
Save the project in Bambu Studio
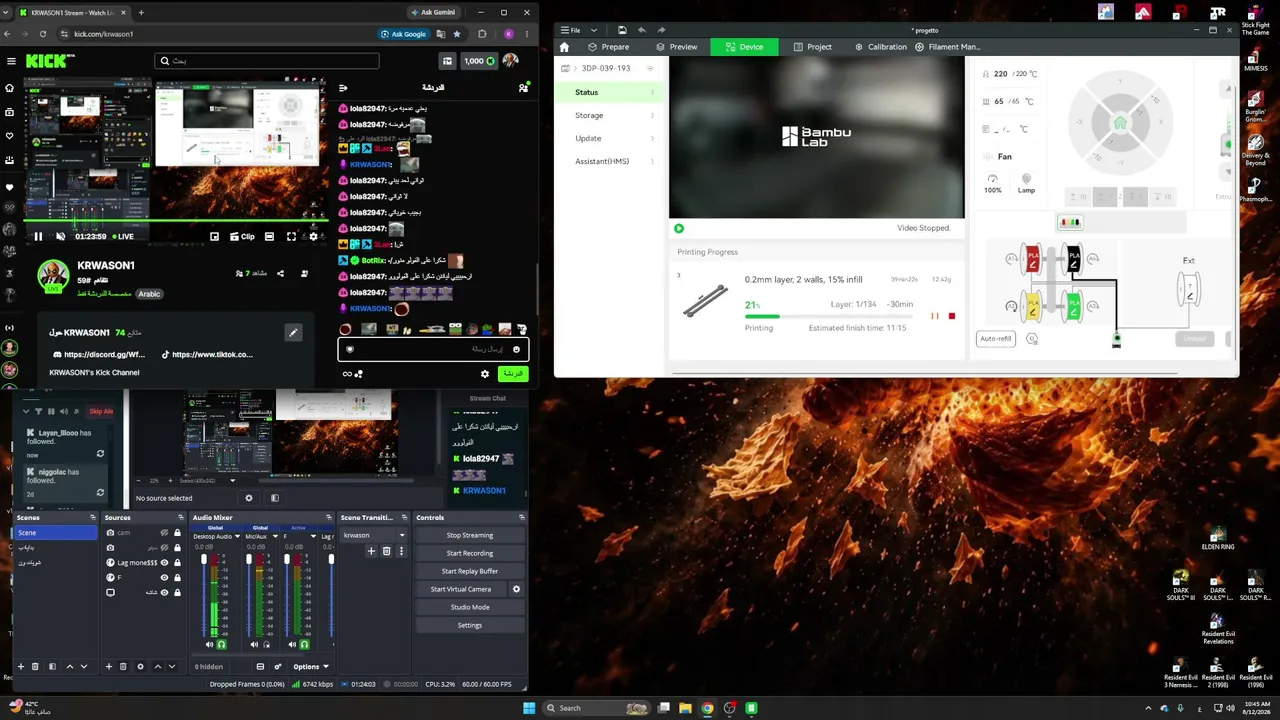(622, 30)
